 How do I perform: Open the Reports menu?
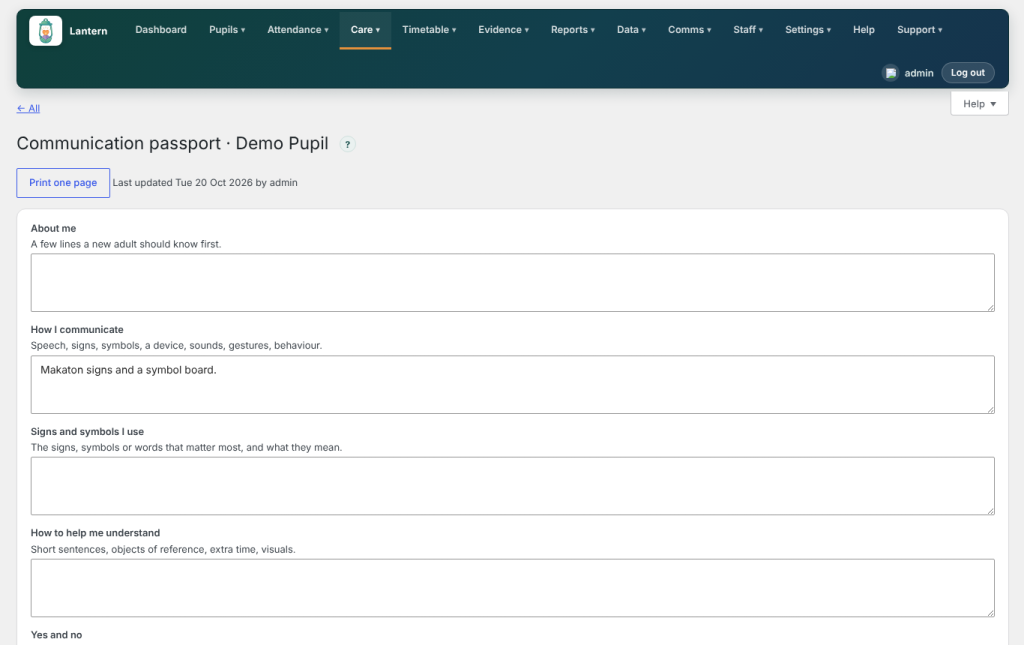point(573,30)
